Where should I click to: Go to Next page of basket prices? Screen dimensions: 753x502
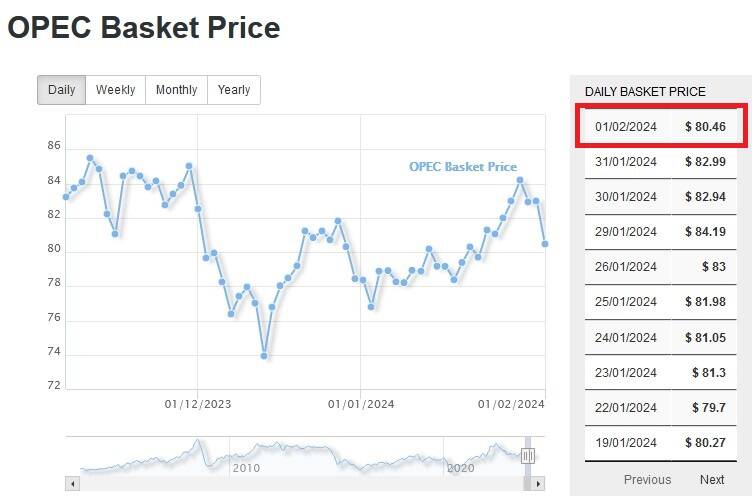click(x=711, y=480)
